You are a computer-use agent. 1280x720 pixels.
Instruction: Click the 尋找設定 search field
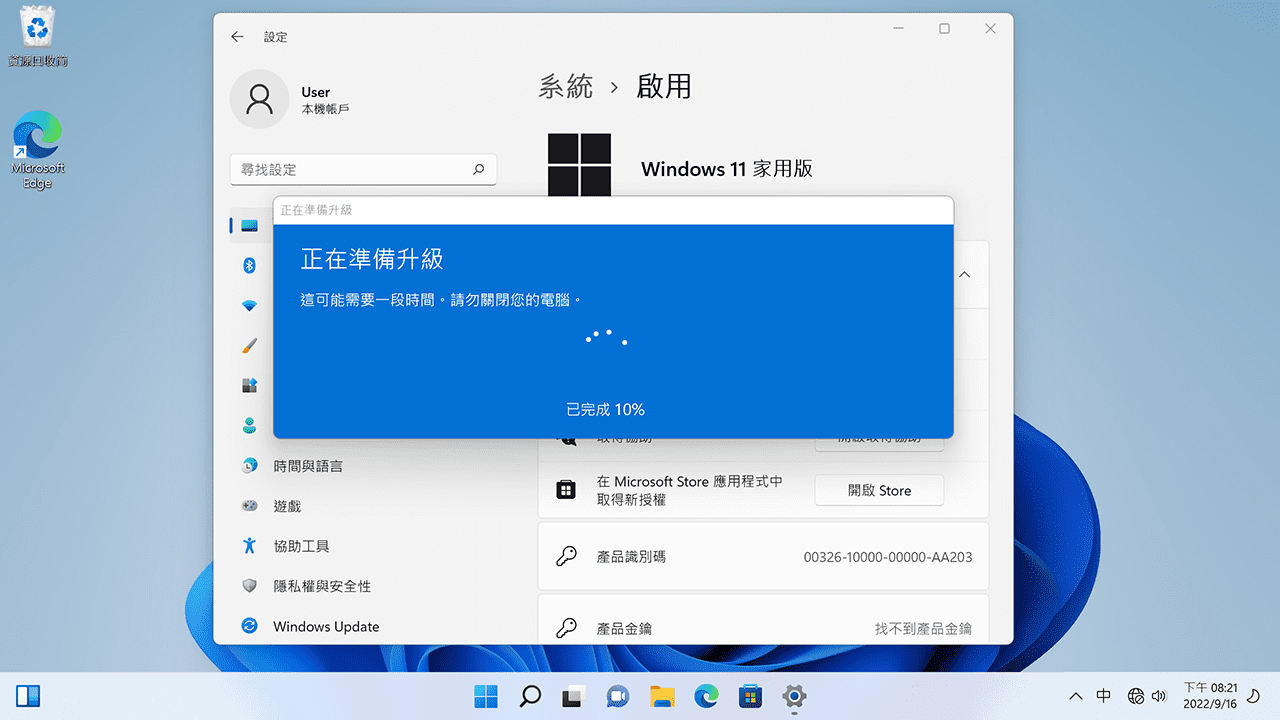363,169
